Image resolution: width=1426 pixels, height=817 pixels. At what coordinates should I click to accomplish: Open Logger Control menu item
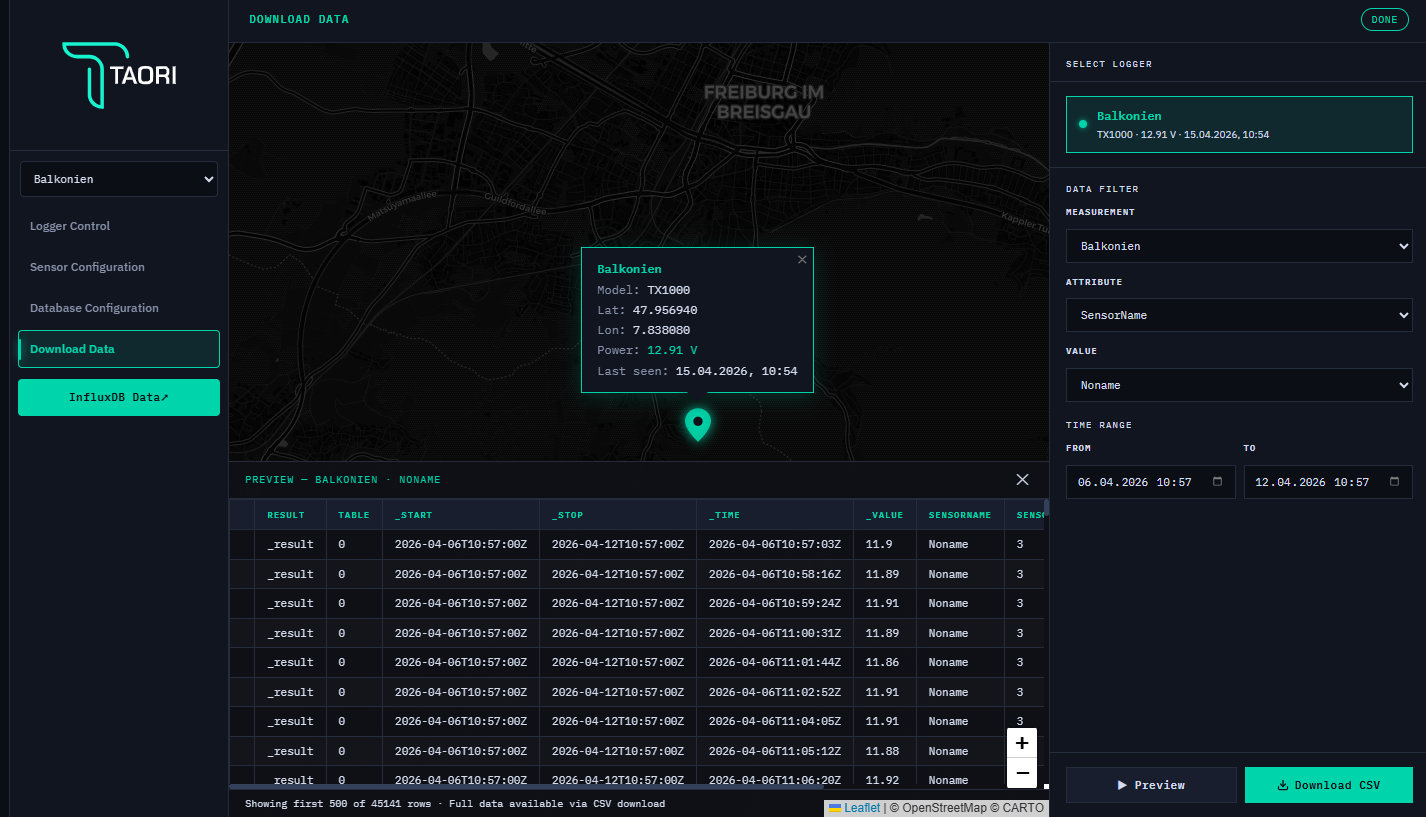tap(70, 226)
